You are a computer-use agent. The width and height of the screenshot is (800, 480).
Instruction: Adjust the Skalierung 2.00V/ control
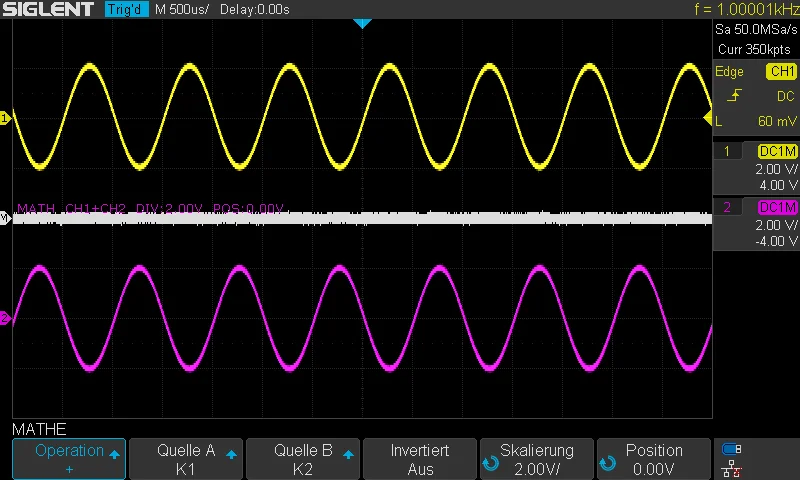tap(537, 459)
